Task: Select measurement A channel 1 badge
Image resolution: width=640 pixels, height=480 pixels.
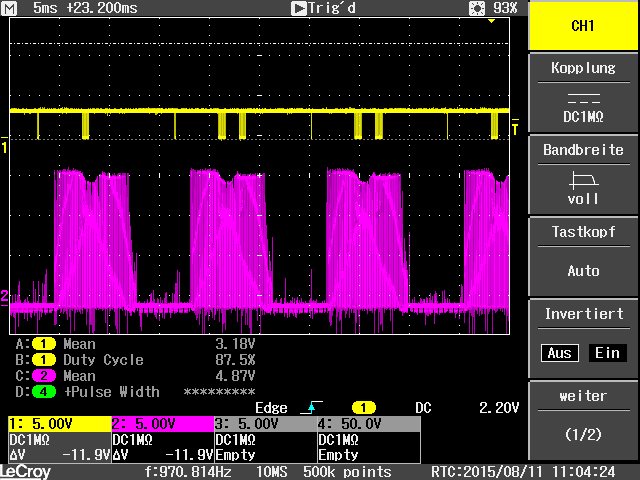Action: 44,344
